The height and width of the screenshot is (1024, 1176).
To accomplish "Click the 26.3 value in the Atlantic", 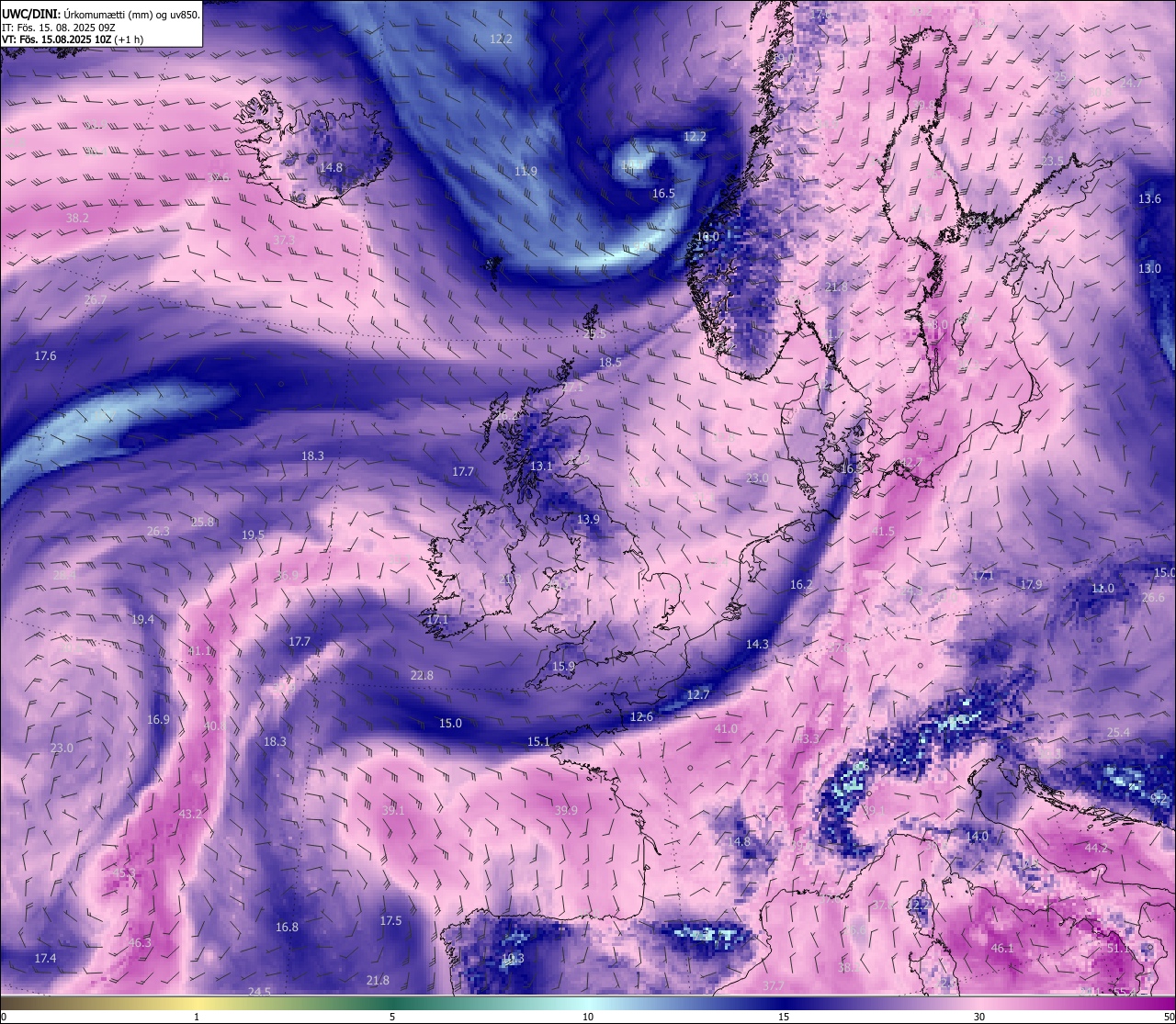I will tap(158, 531).
